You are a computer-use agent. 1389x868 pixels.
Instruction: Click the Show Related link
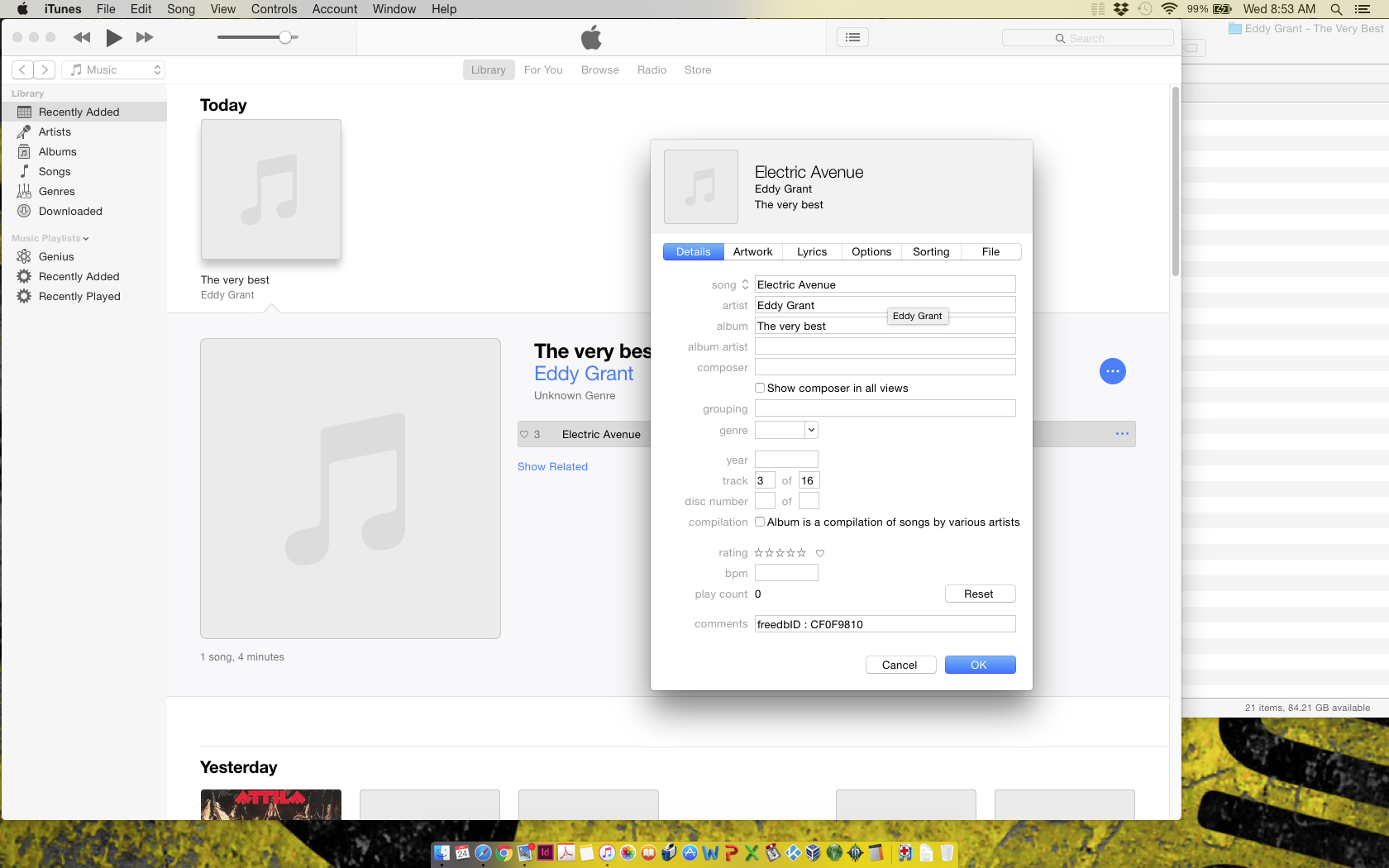click(x=552, y=466)
